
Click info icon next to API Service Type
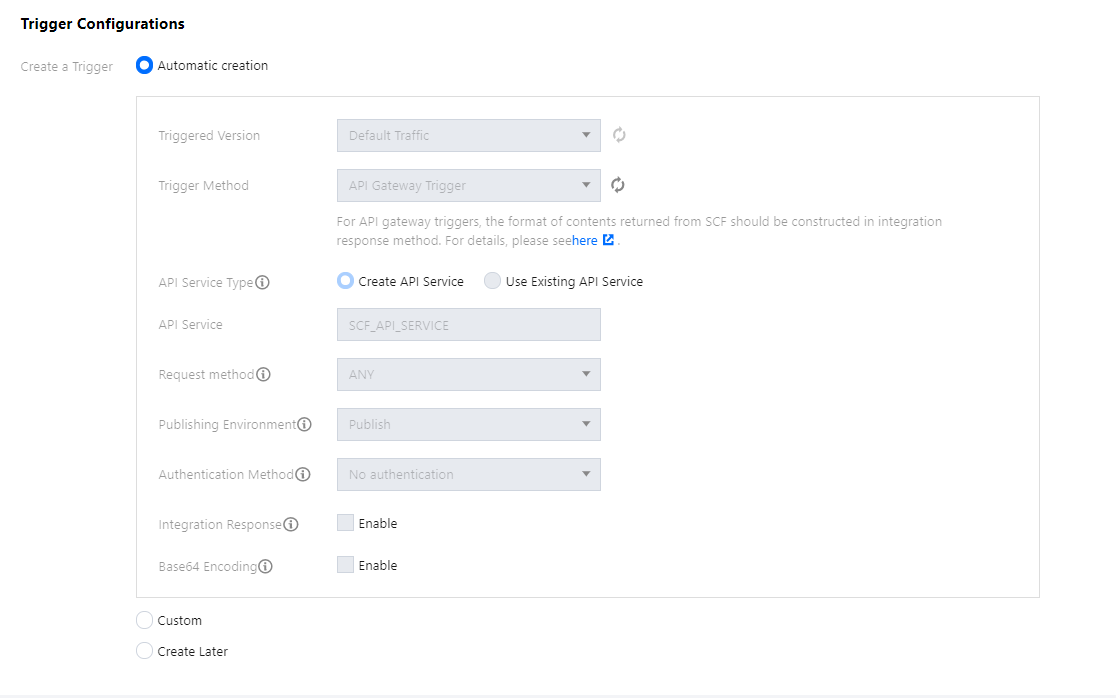pyautogui.click(x=263, y=283)
